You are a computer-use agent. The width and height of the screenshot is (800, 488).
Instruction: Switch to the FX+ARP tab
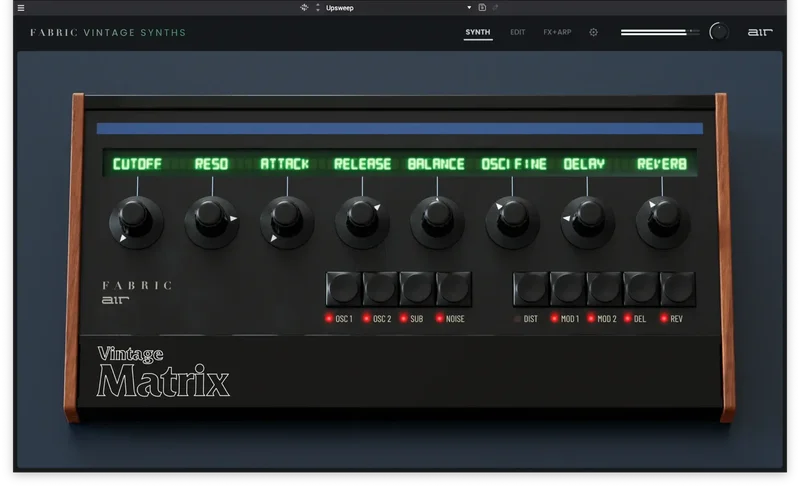pos(557,32)
